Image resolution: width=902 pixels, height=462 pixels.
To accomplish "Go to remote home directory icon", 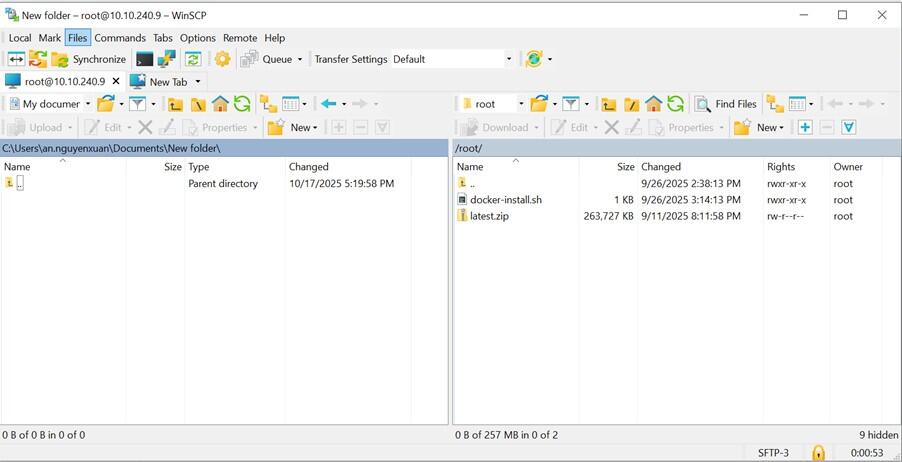I will coord(653,104).
